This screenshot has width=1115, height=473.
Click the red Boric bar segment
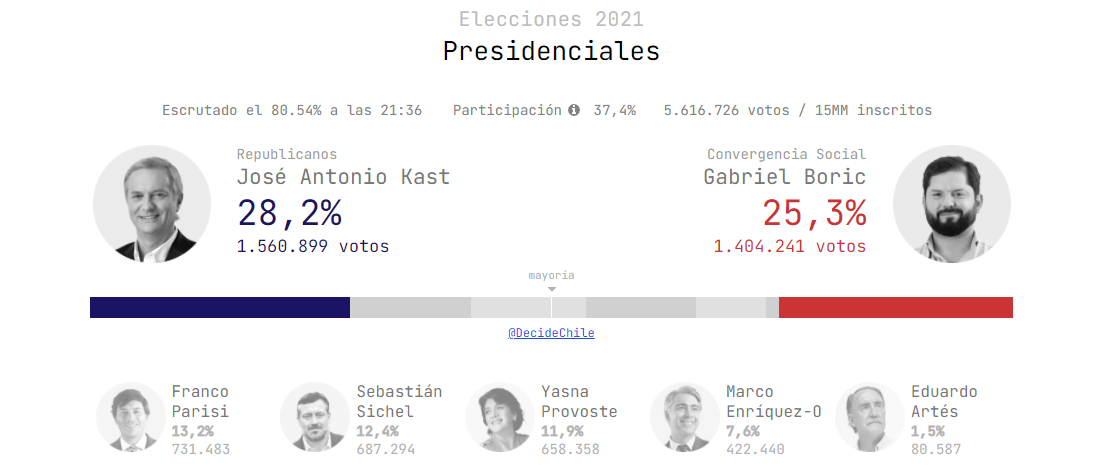coord(895,307)
